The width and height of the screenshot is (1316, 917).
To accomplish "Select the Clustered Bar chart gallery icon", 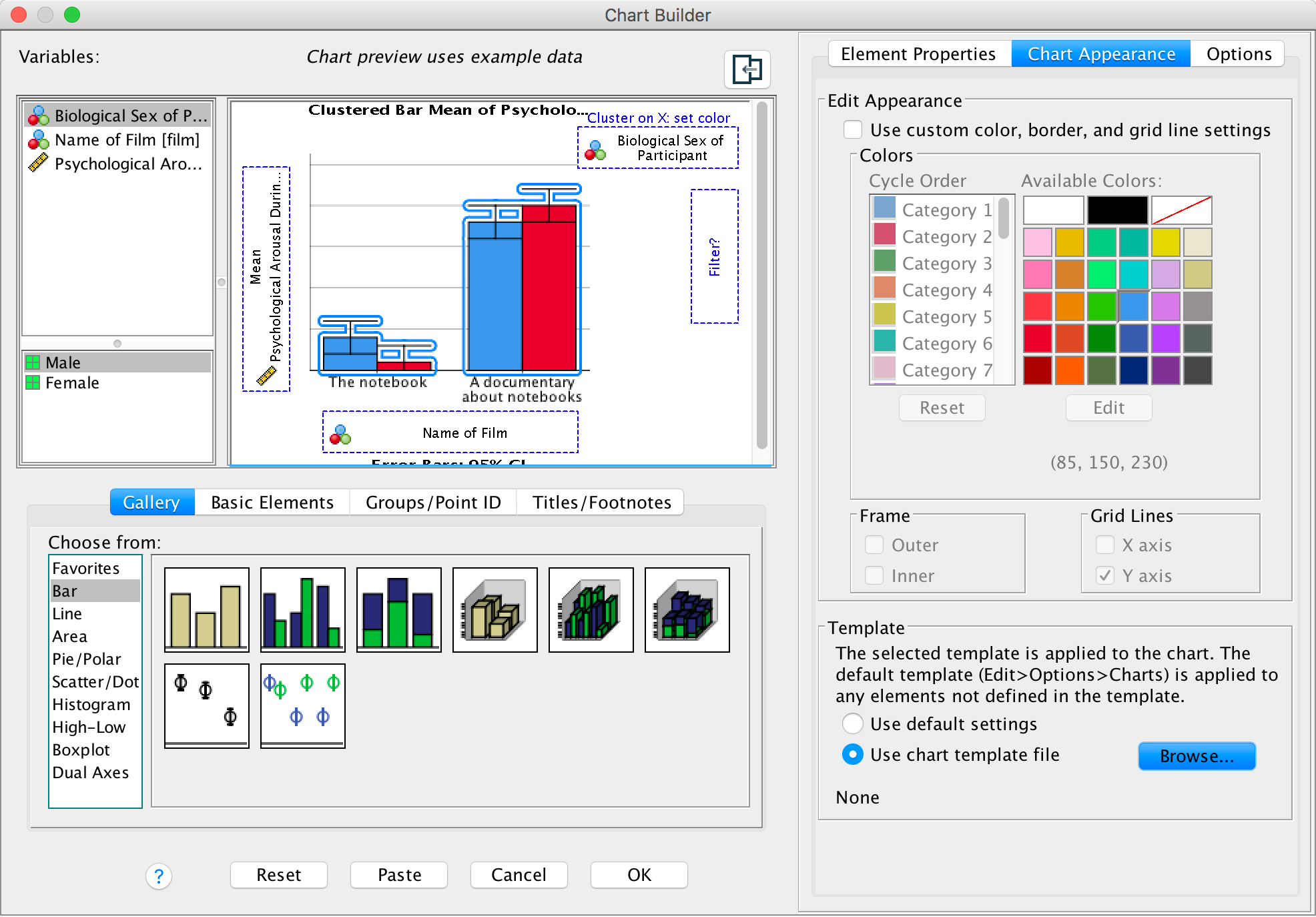I will click(x=303, y=609).
